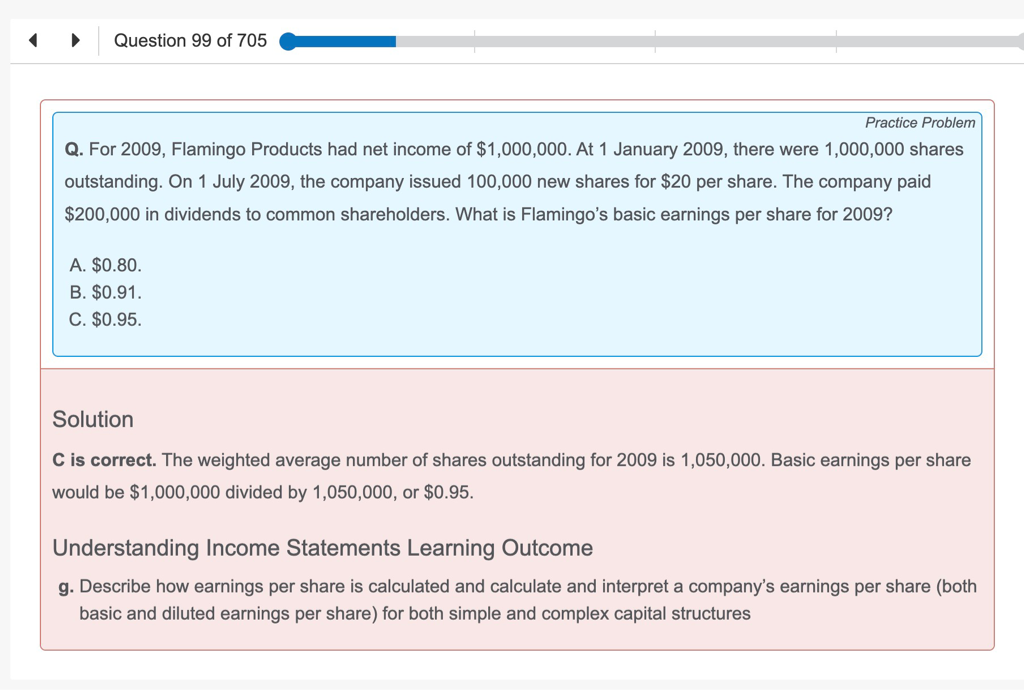Viewport: 1024px width, 690px height.
Task: Click the filled blue portion of progress bar
Action: [345, 41]
